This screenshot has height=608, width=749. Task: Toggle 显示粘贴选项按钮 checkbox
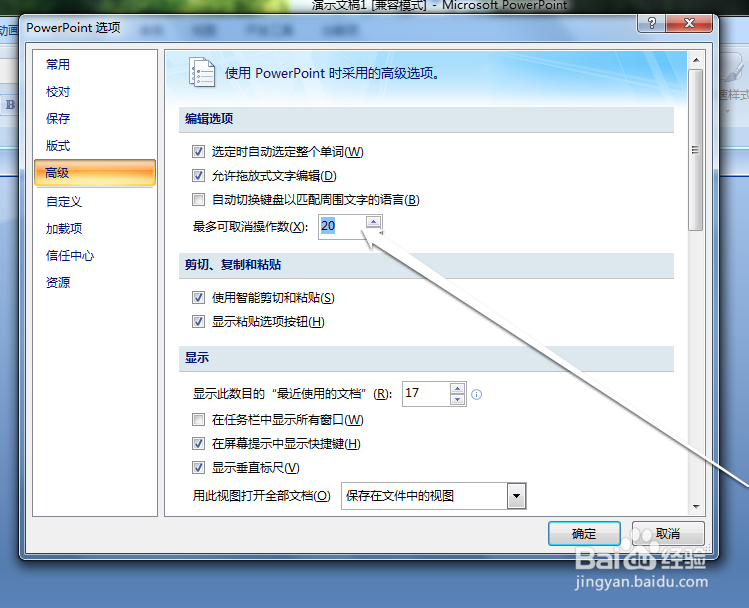(x=198, y=322)
